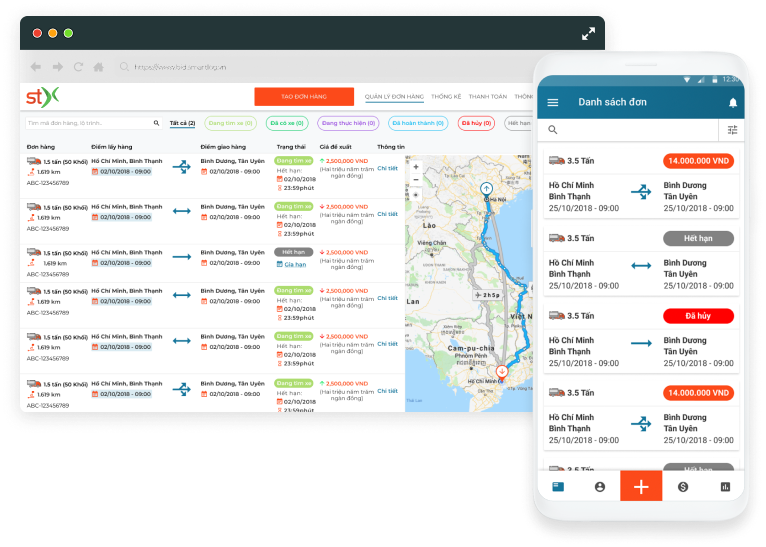Screen dimensions: 766x547
Task: Click the 'TẠO ĐƠN HÀNG' button
Action: (304, 97)
